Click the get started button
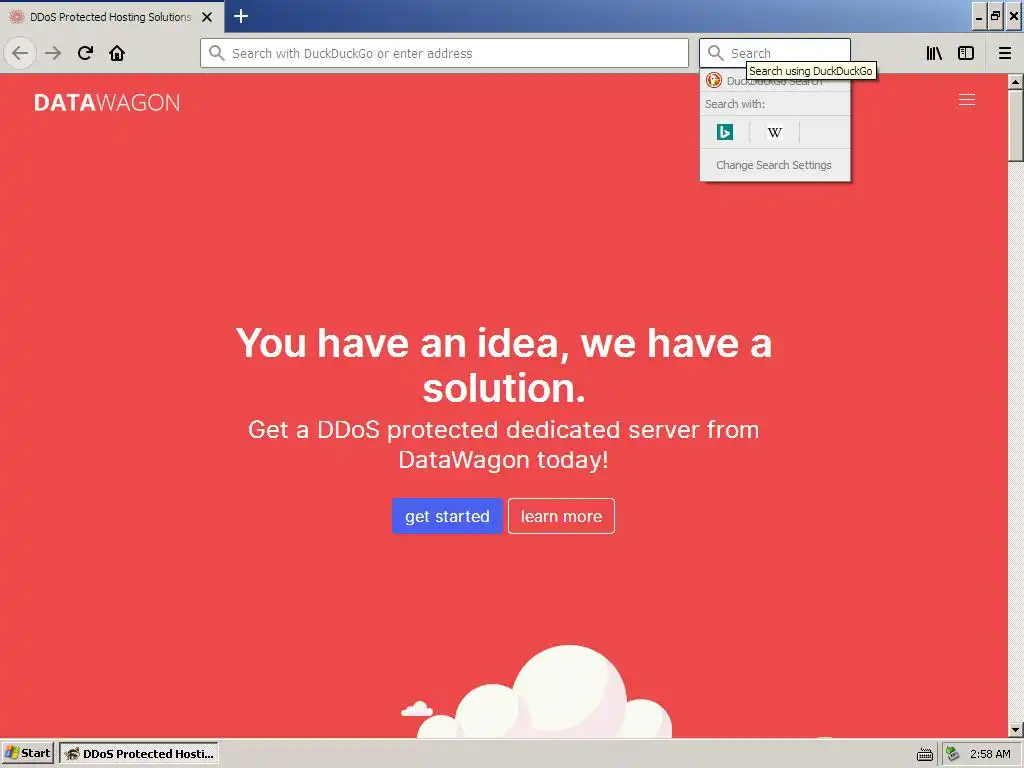 pos(447,516)
